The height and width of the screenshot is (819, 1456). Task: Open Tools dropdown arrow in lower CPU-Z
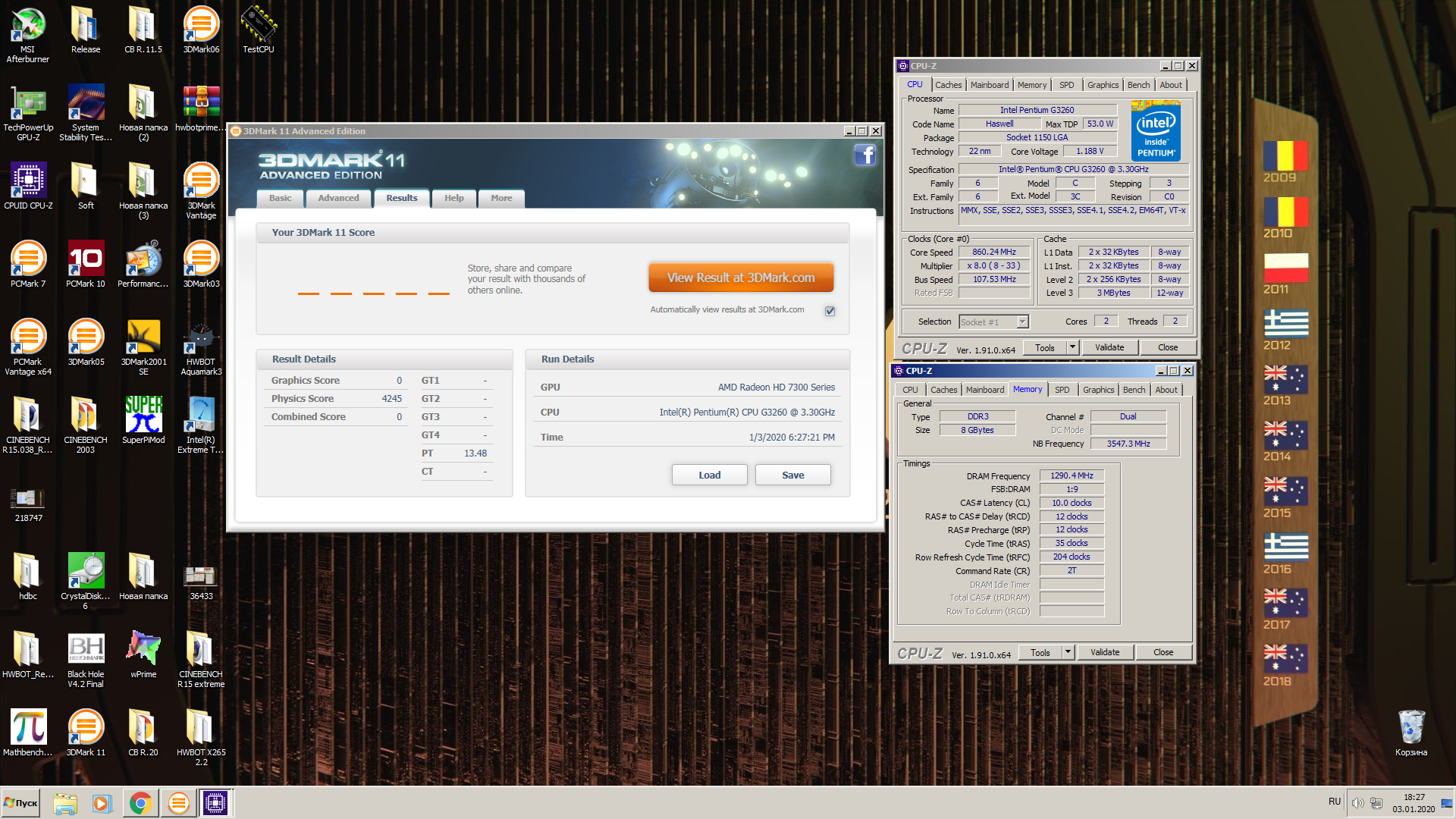click(1068, 652)
